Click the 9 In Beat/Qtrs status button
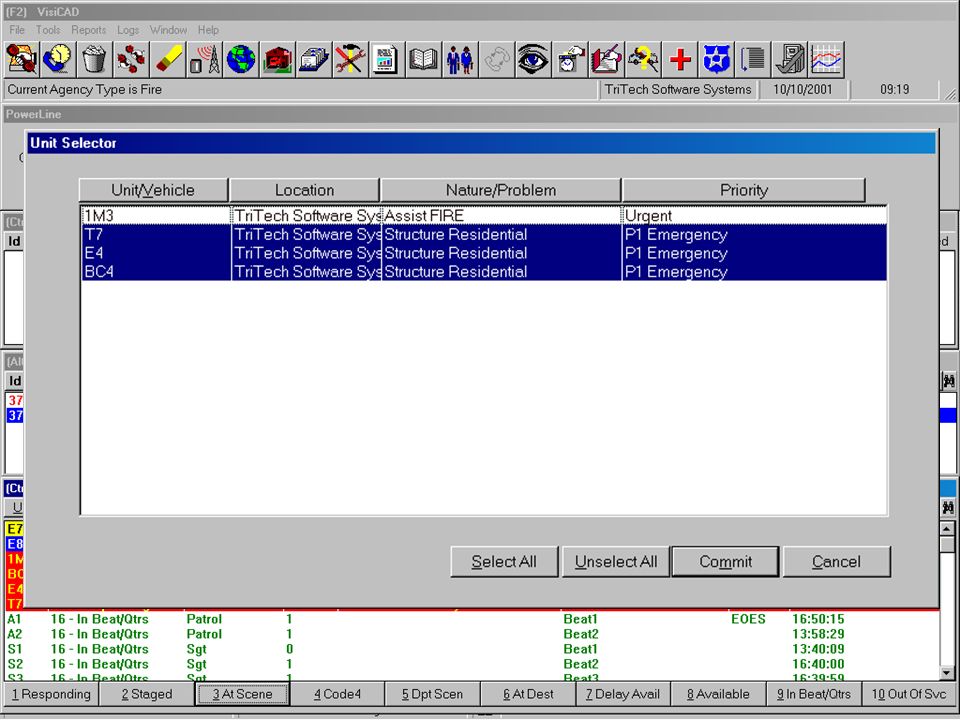Image resolution: width=960 pixels, height=720 pixels. coord(814,694)
